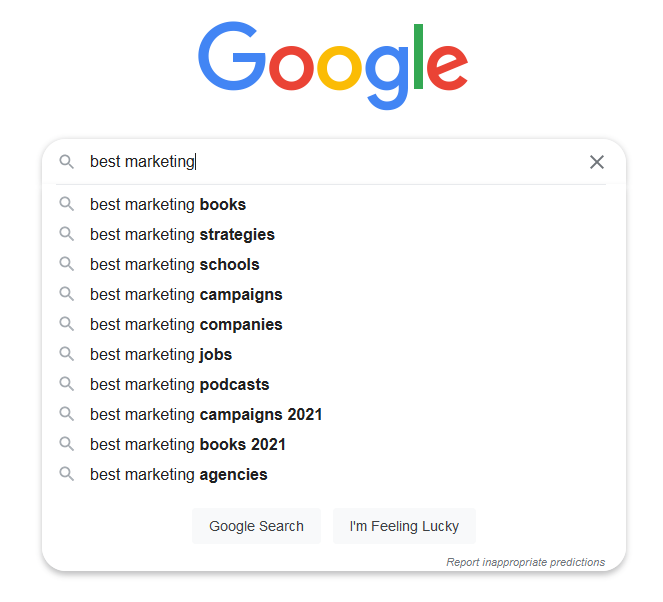Choose 'best marketing campaigns' suggestion
The width and height of the screenshot is (663, 602).
(x=334, y=294)
